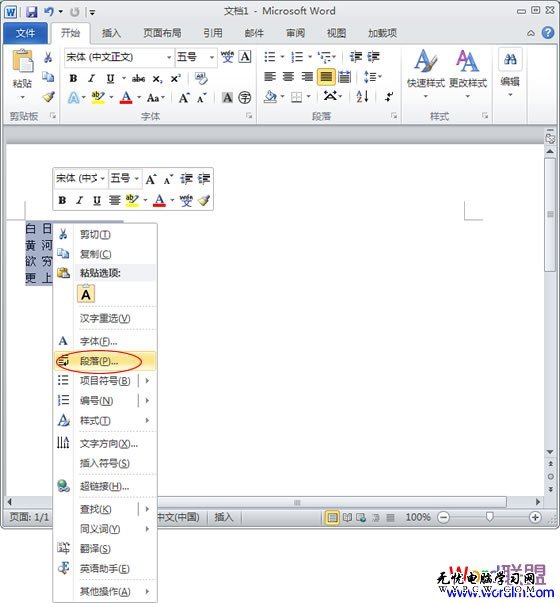
Task: Choose 字体(F)... from the context menu
Action: pyautogui.click(x=105, y=341)
